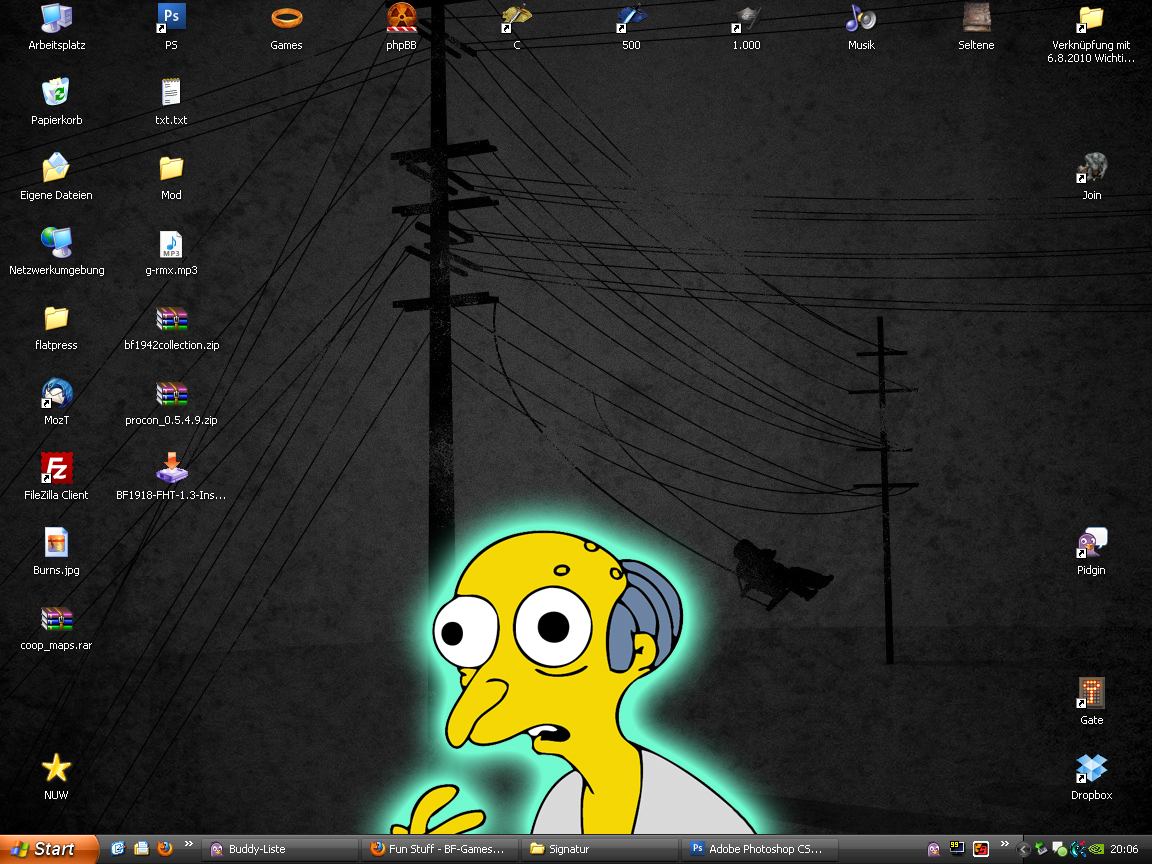
Task: Switch to the Signatur folder window
Action: [600, 849]
